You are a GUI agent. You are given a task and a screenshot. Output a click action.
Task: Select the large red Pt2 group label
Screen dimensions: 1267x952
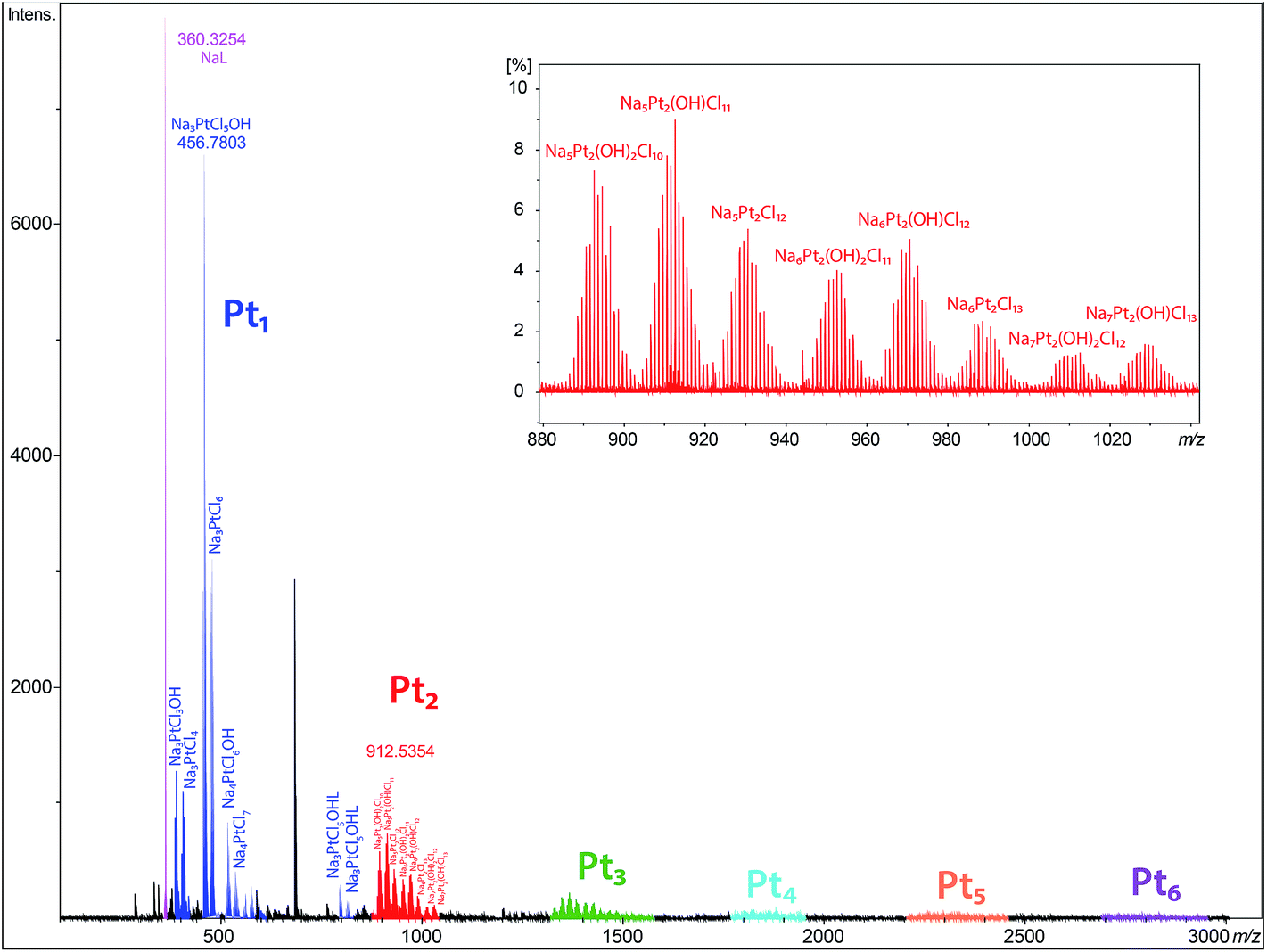414,691
